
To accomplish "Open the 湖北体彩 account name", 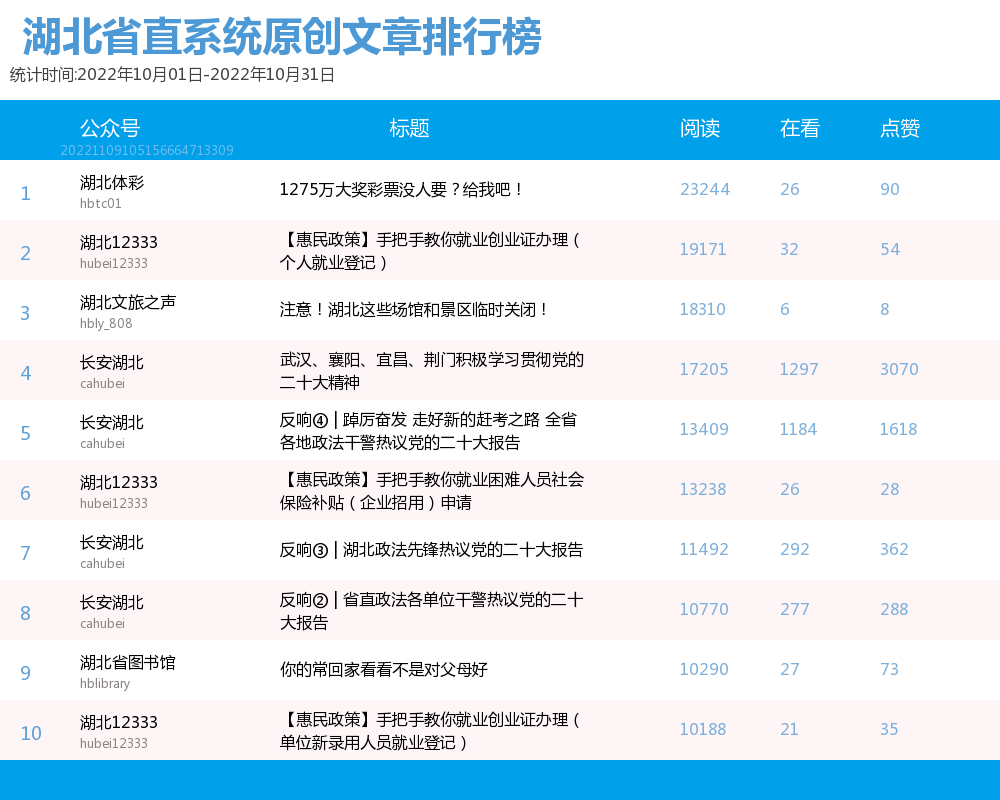I will click(112, 183).
